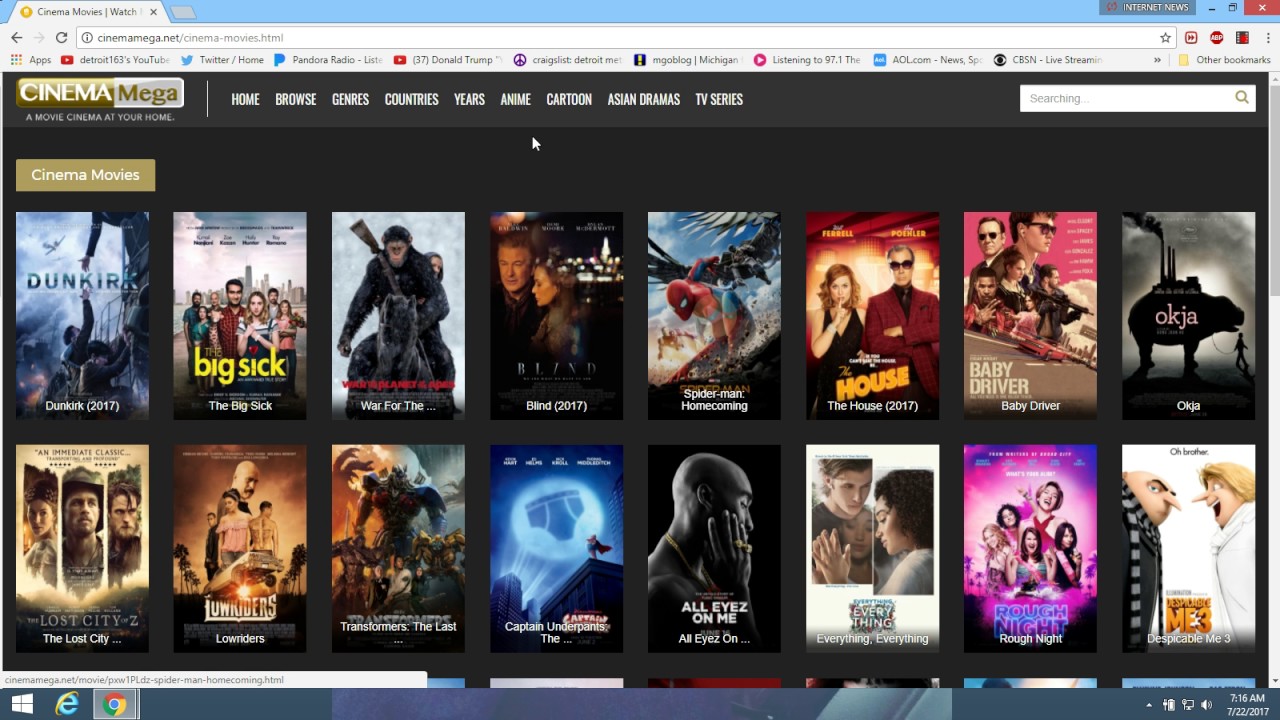
Task: Open the ASIAN DRAMAS menu item
Action: pos(644,99)
